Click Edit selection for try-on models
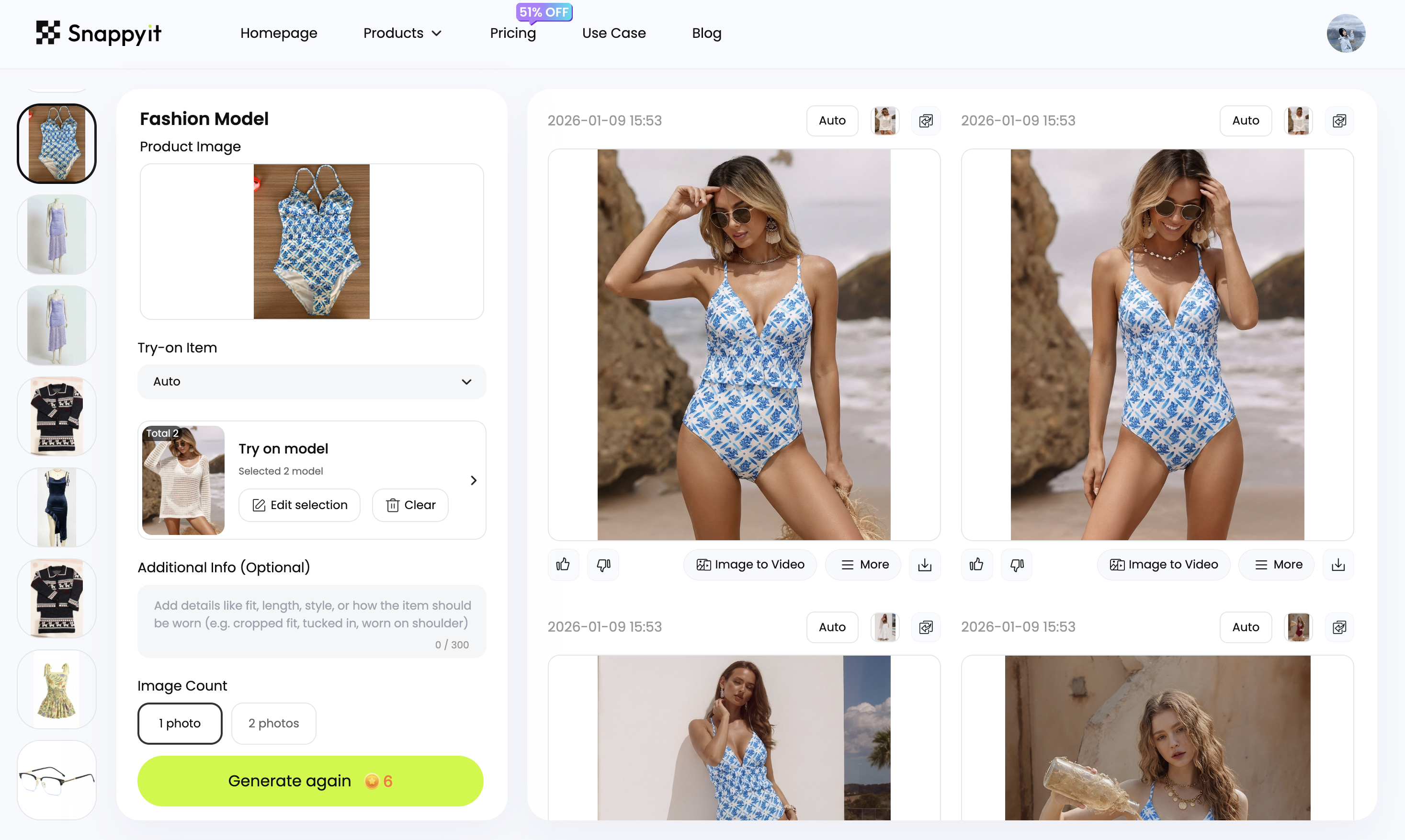The width and height of the screenshot is (1405, 840). [x=299, y=505]
